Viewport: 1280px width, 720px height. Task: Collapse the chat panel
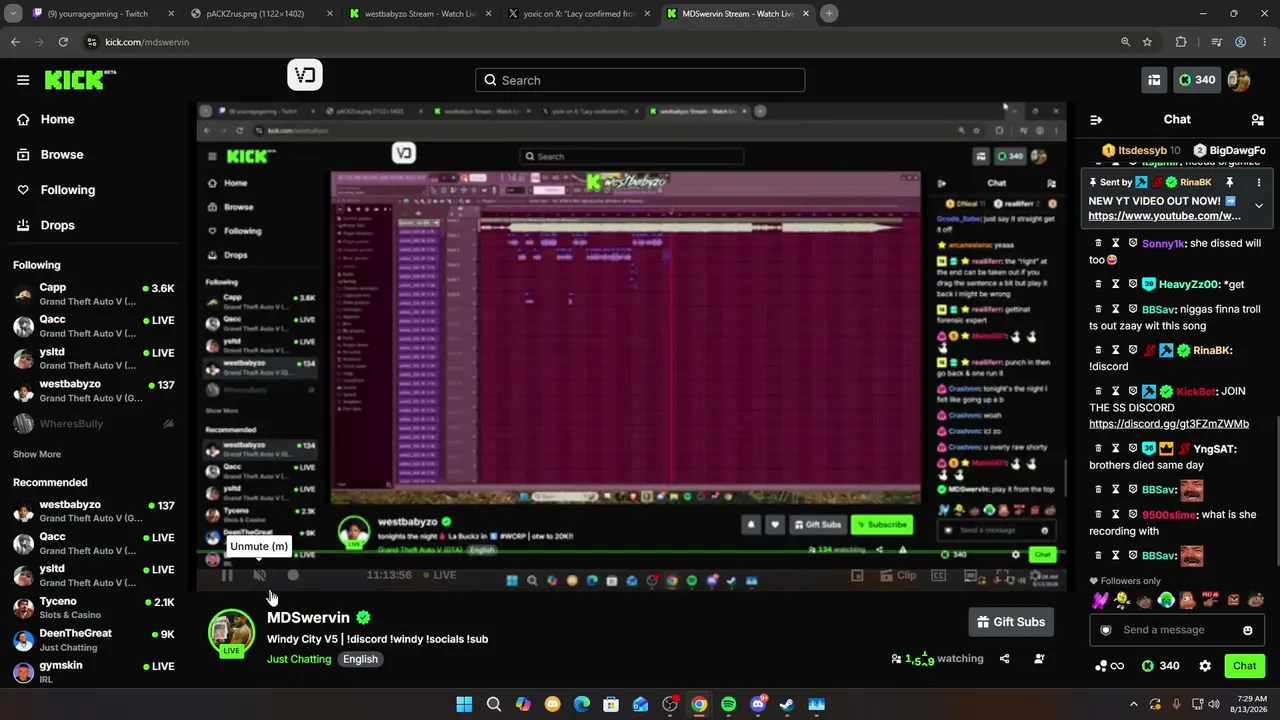click(x=1096, y=120)
